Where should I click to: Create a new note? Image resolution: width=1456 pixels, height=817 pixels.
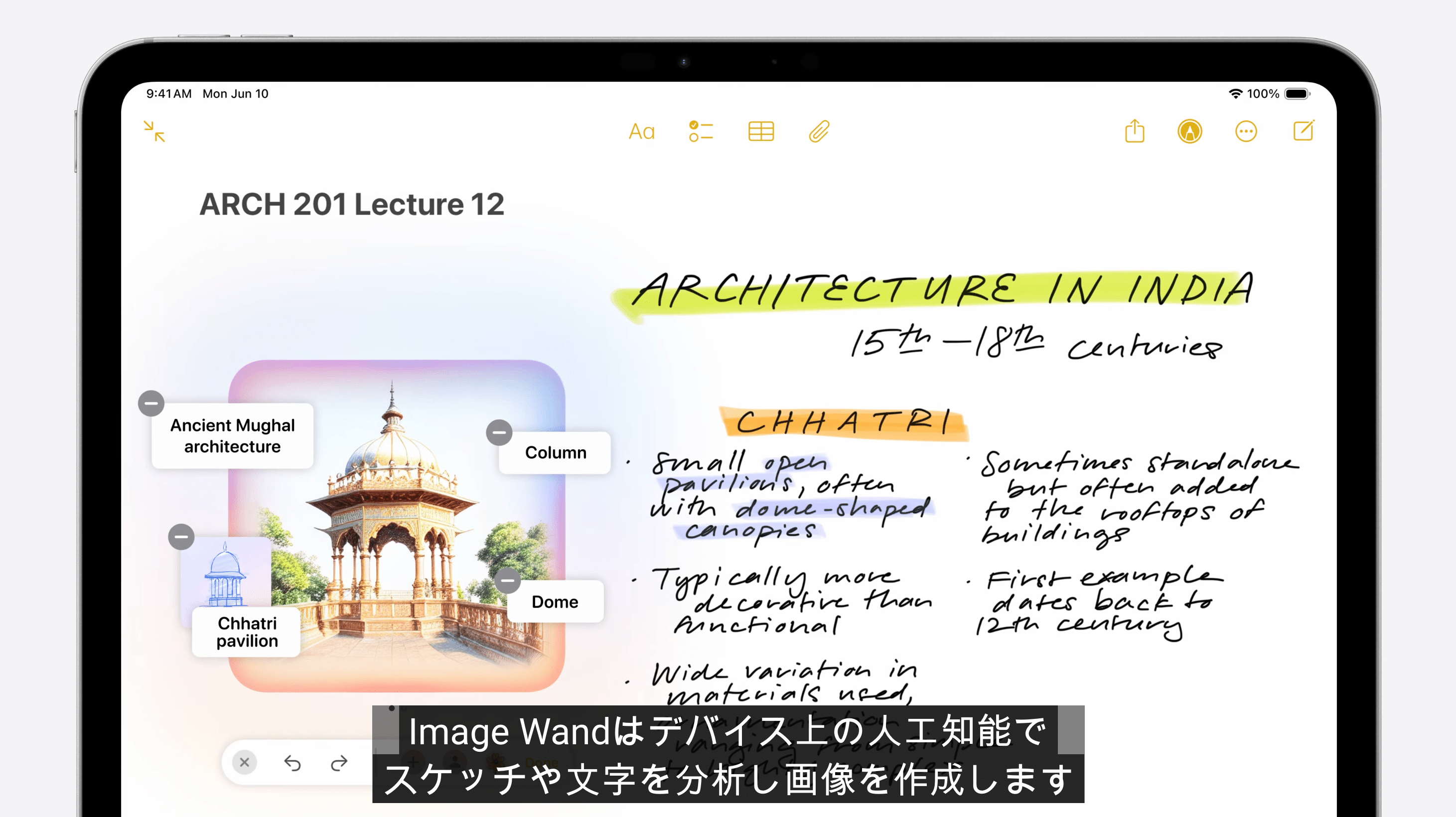tap(1304, 131)
